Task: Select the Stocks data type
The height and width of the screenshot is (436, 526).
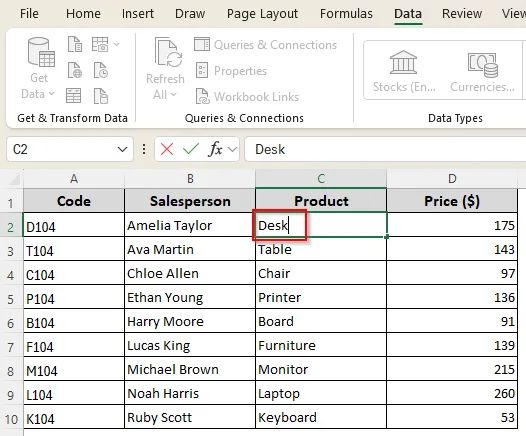Action: tap(404, 71)
